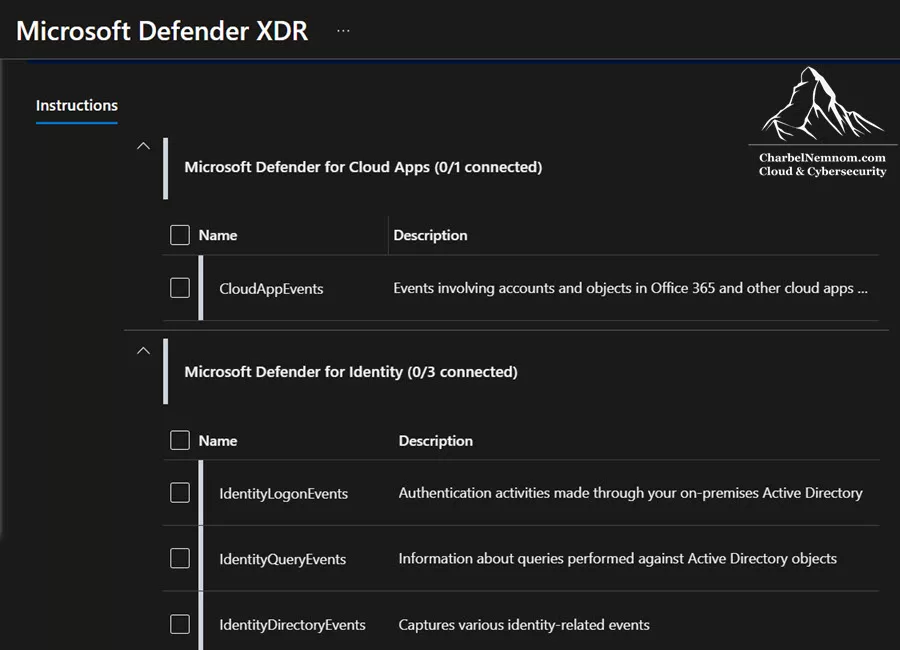The height and width of the screenshot is (650, 900).
Task: Click the CloudAppEvents table name
Action: pyautogui.click(x=271, y=288)
